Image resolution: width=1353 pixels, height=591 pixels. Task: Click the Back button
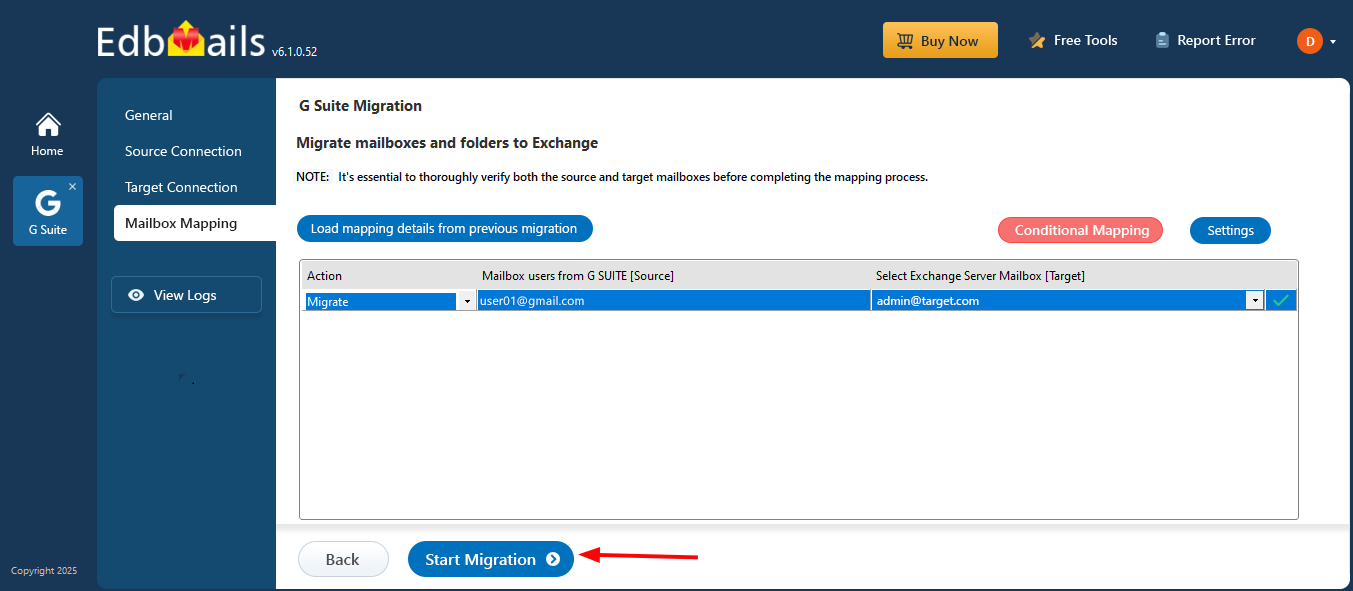point(342,560)
